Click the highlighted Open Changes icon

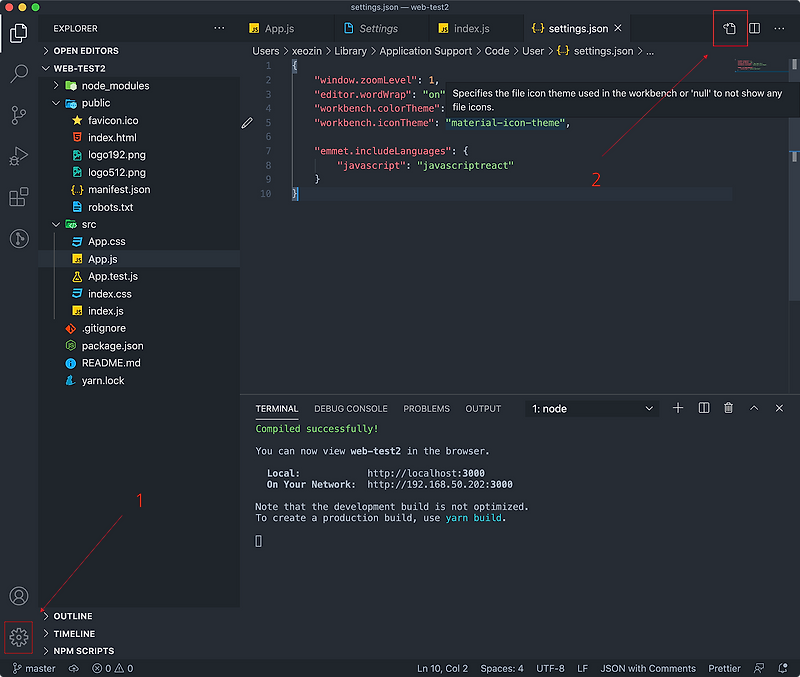(x=729, y=28)
